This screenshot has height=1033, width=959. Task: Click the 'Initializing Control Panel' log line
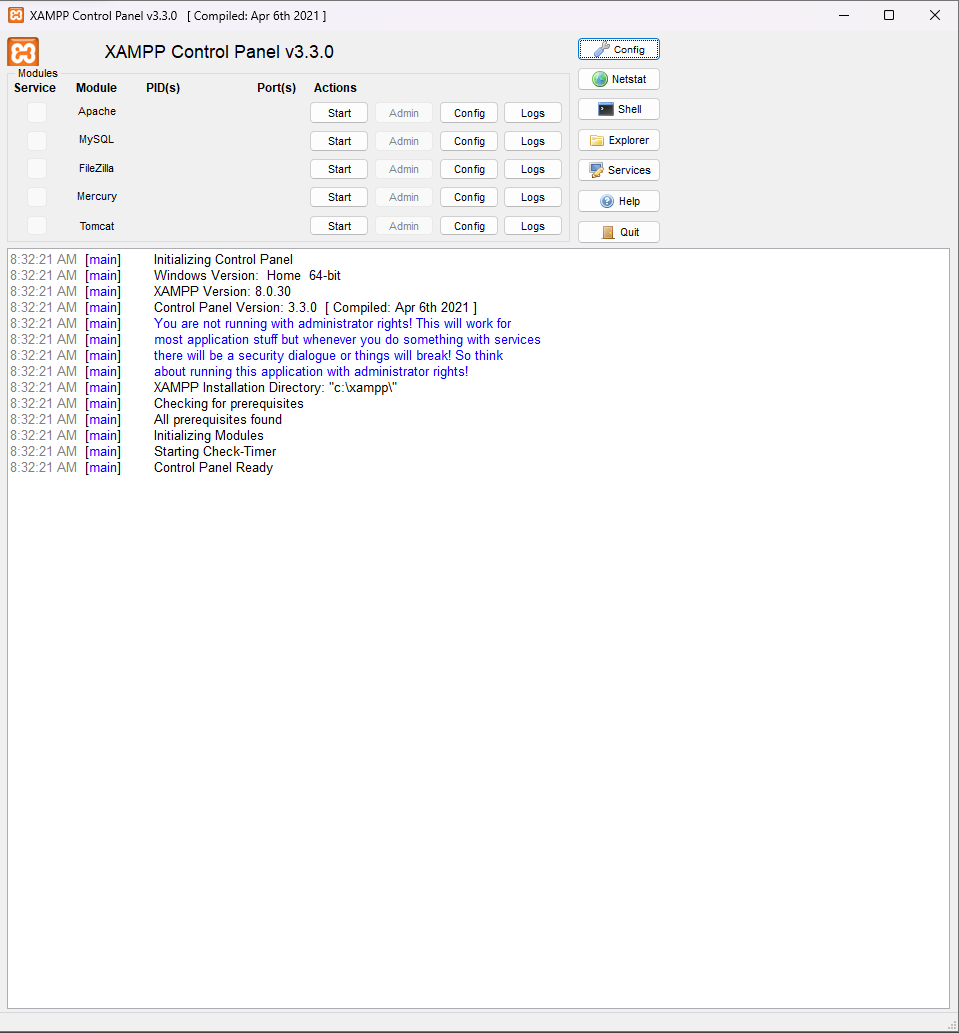[x=223, y=260]
